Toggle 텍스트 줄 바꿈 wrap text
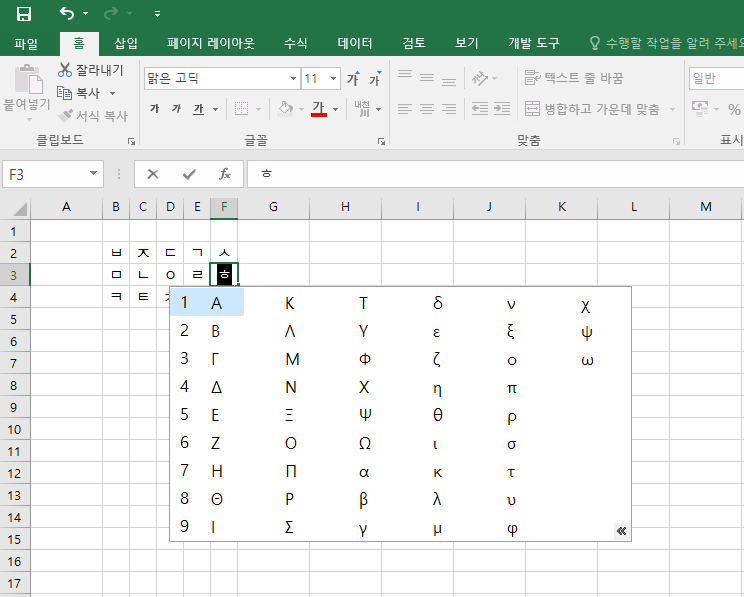 click(574, 78)
